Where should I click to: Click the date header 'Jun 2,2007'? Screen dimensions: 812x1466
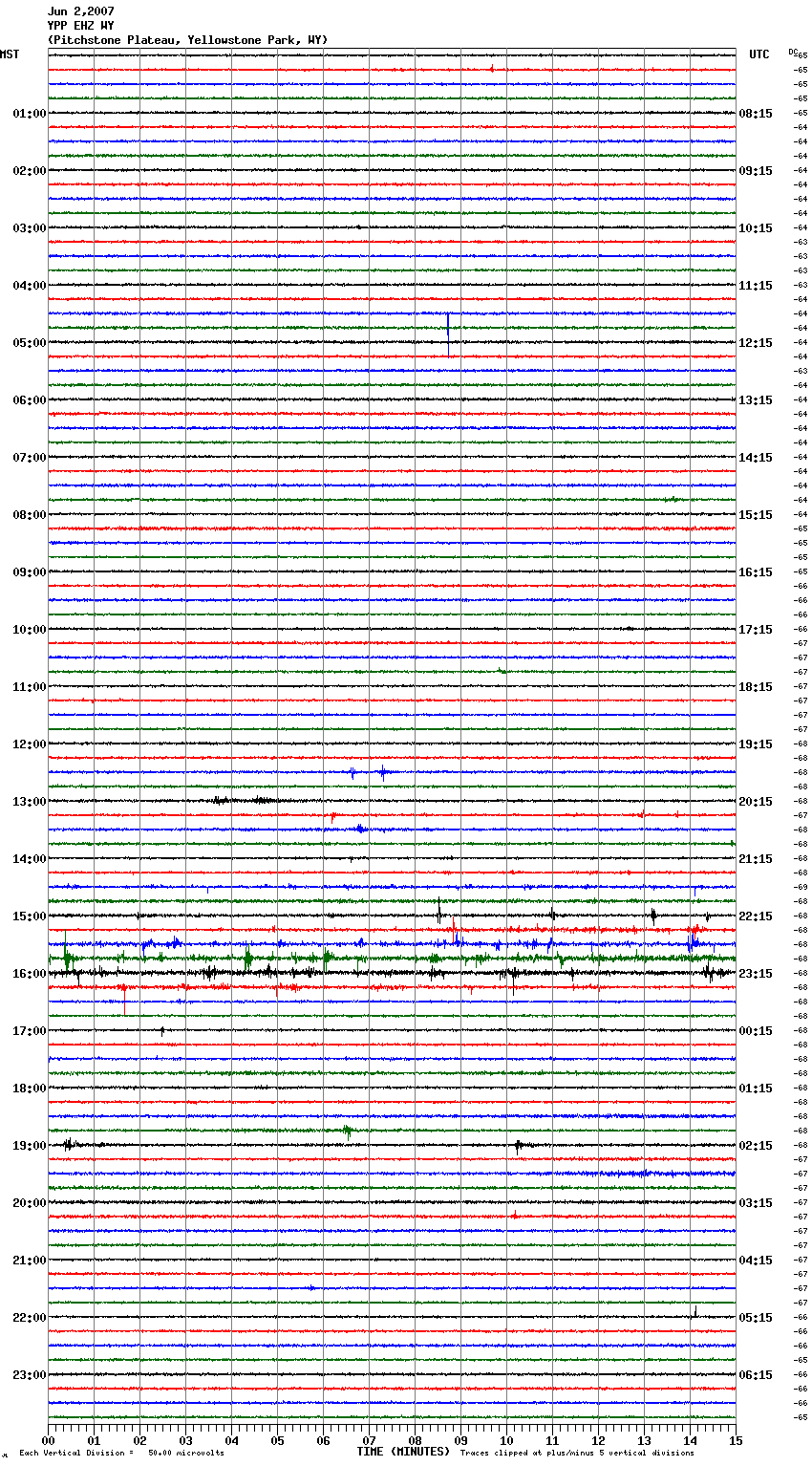[81, 11]
